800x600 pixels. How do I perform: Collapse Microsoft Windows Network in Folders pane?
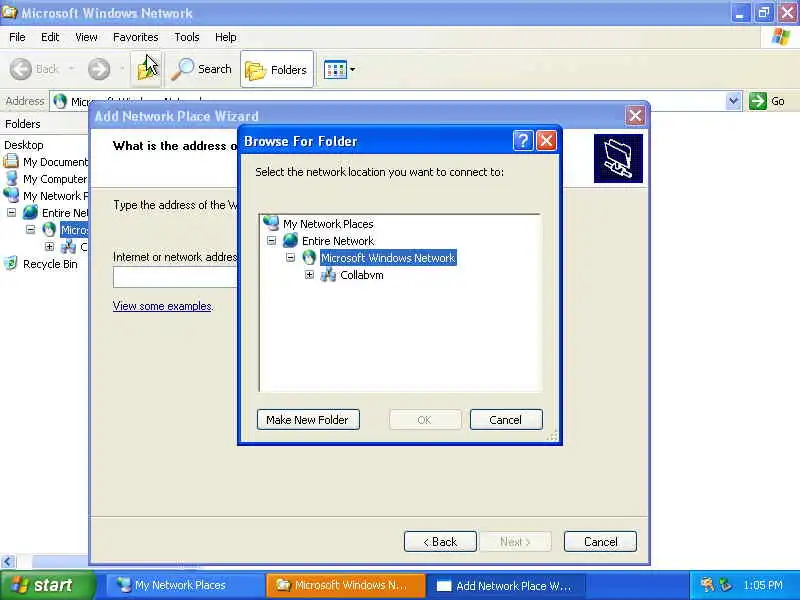30,230
